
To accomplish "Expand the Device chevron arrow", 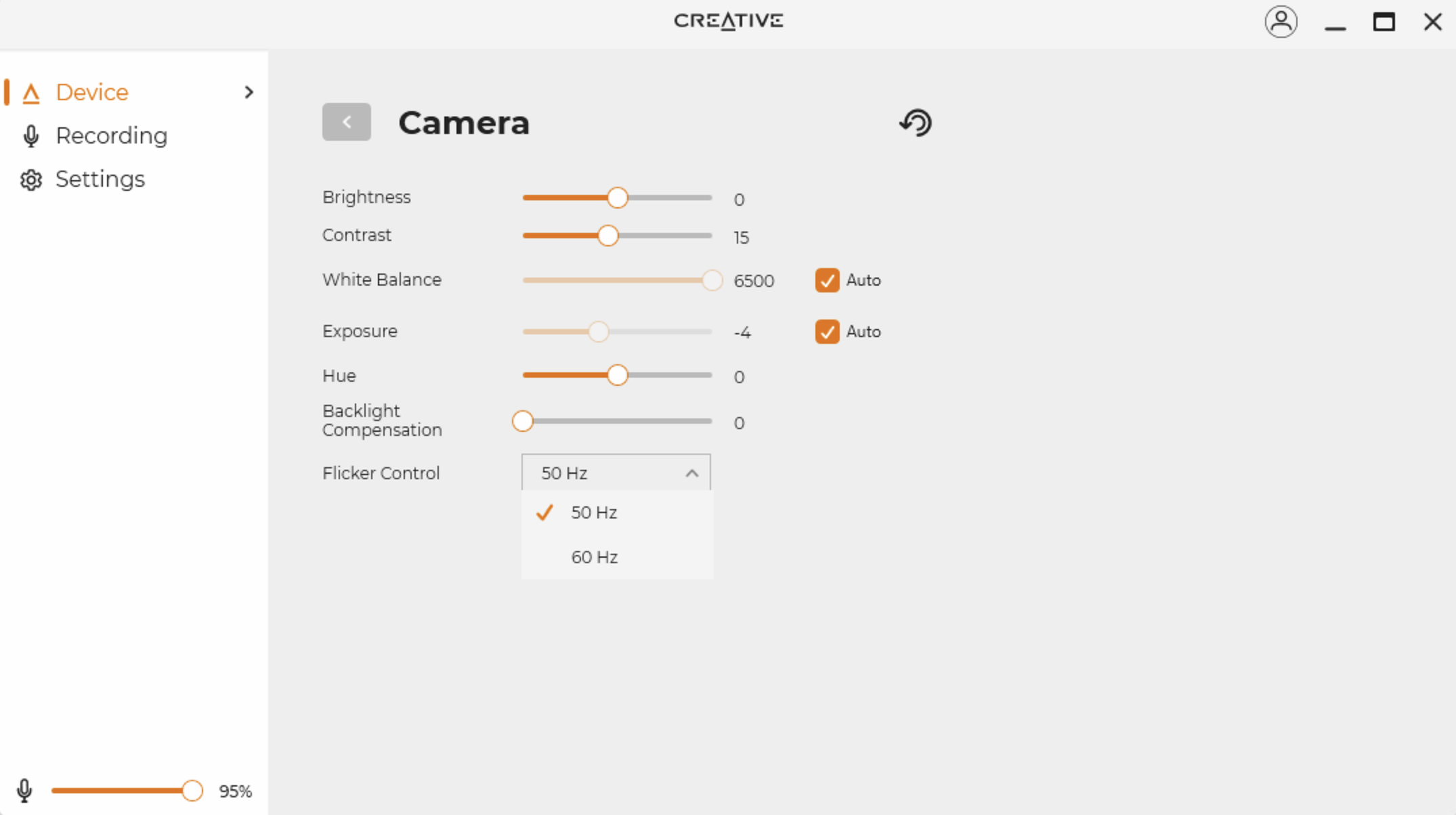I will (249, 92).
